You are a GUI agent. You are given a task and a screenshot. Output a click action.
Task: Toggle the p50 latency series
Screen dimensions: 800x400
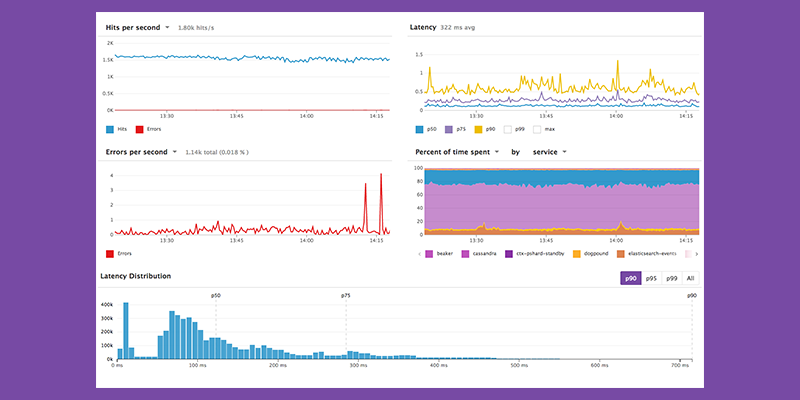pos(419,130)
